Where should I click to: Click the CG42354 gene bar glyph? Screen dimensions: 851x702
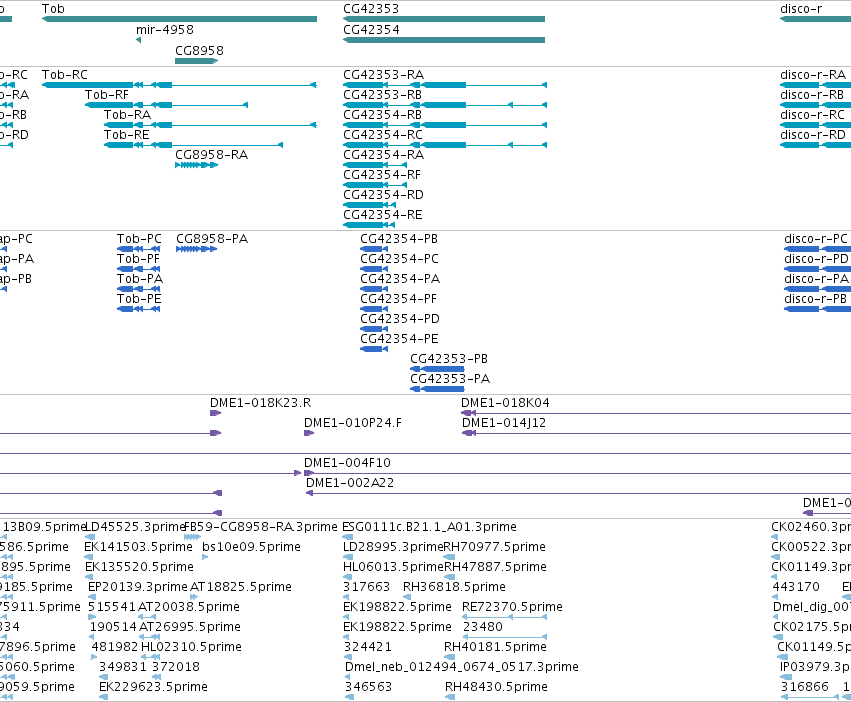pos(444,40)
